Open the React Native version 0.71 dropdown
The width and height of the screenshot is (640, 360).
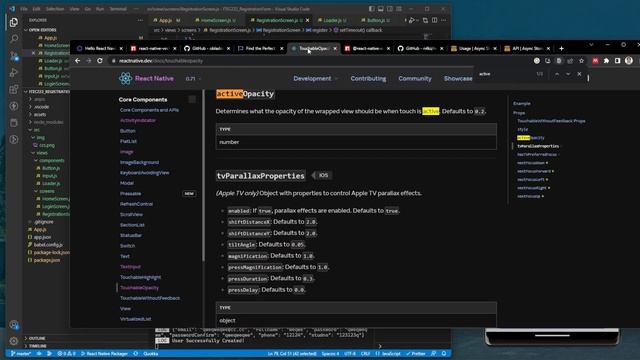coord(193,78)
